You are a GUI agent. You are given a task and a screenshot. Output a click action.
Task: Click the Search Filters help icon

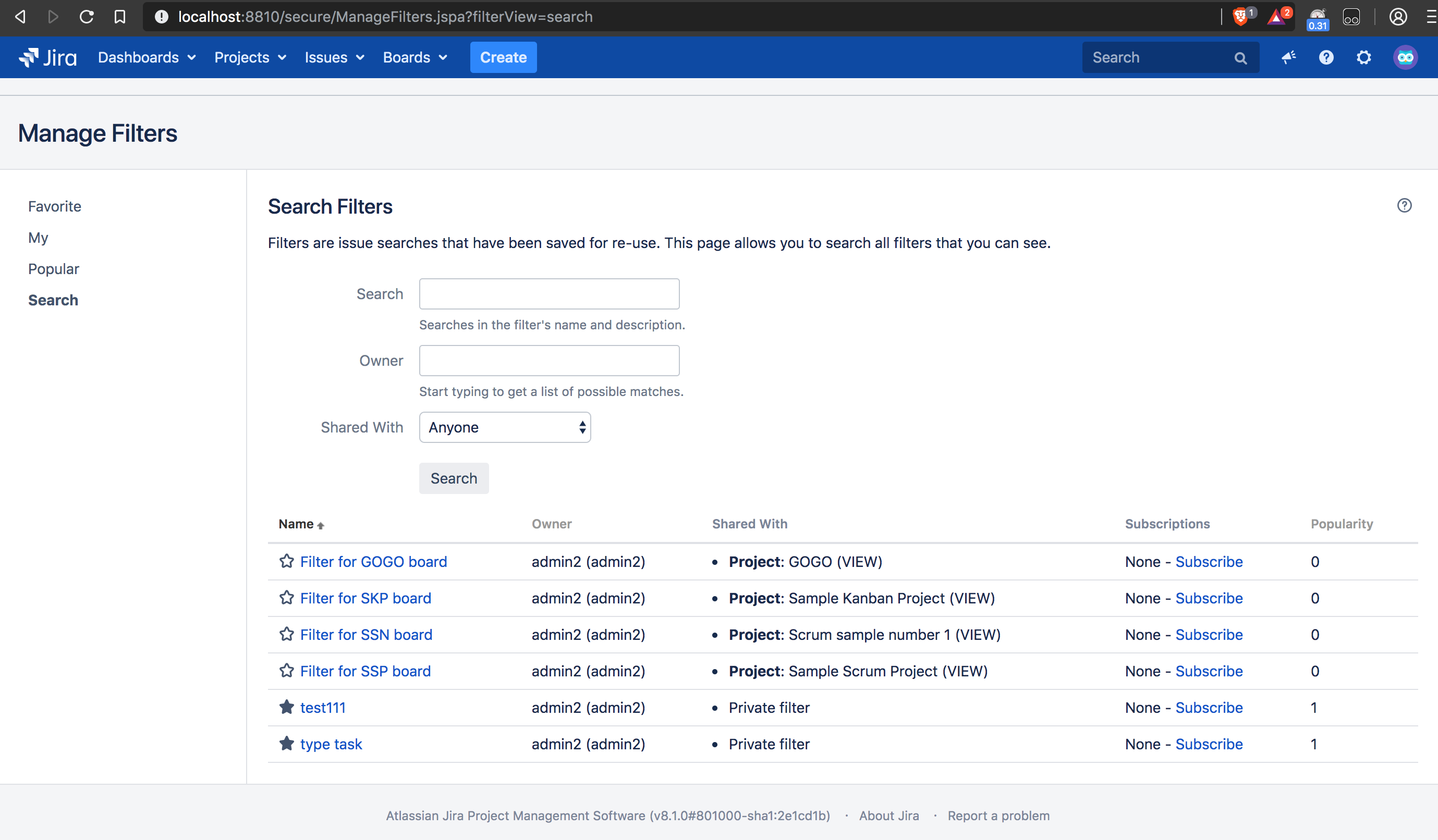1404,205
